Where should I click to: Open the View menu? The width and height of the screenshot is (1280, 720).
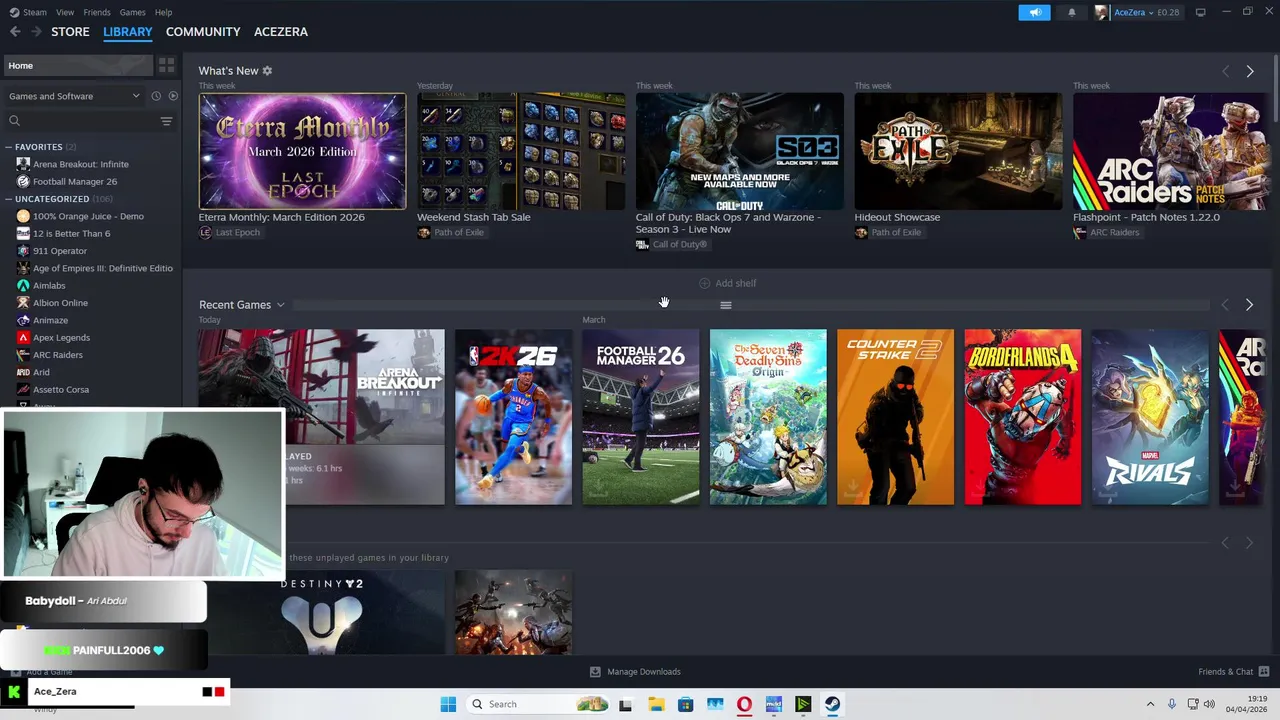tap(65, 12)
